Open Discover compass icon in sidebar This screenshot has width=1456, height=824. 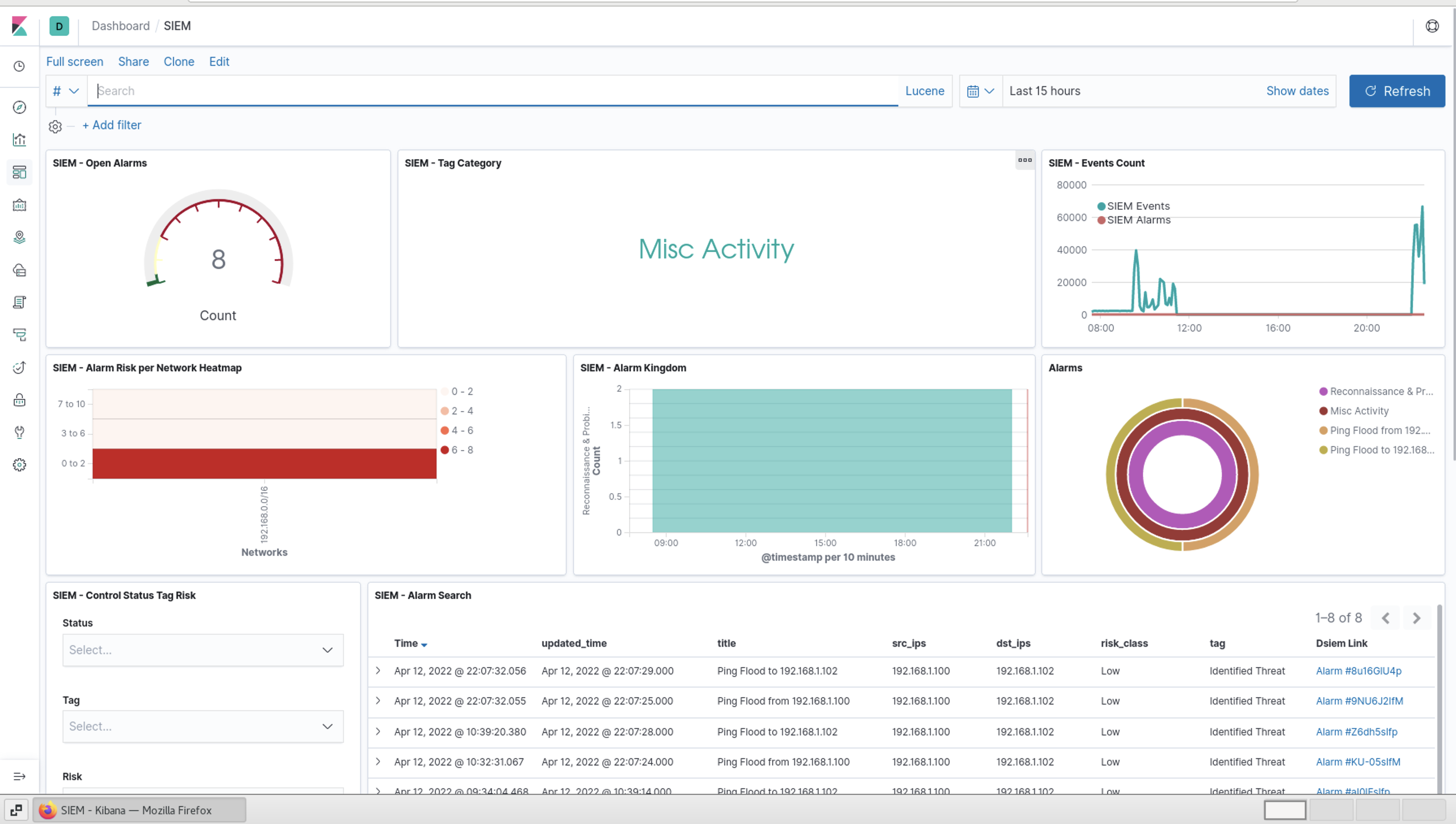tap(19, 108)
